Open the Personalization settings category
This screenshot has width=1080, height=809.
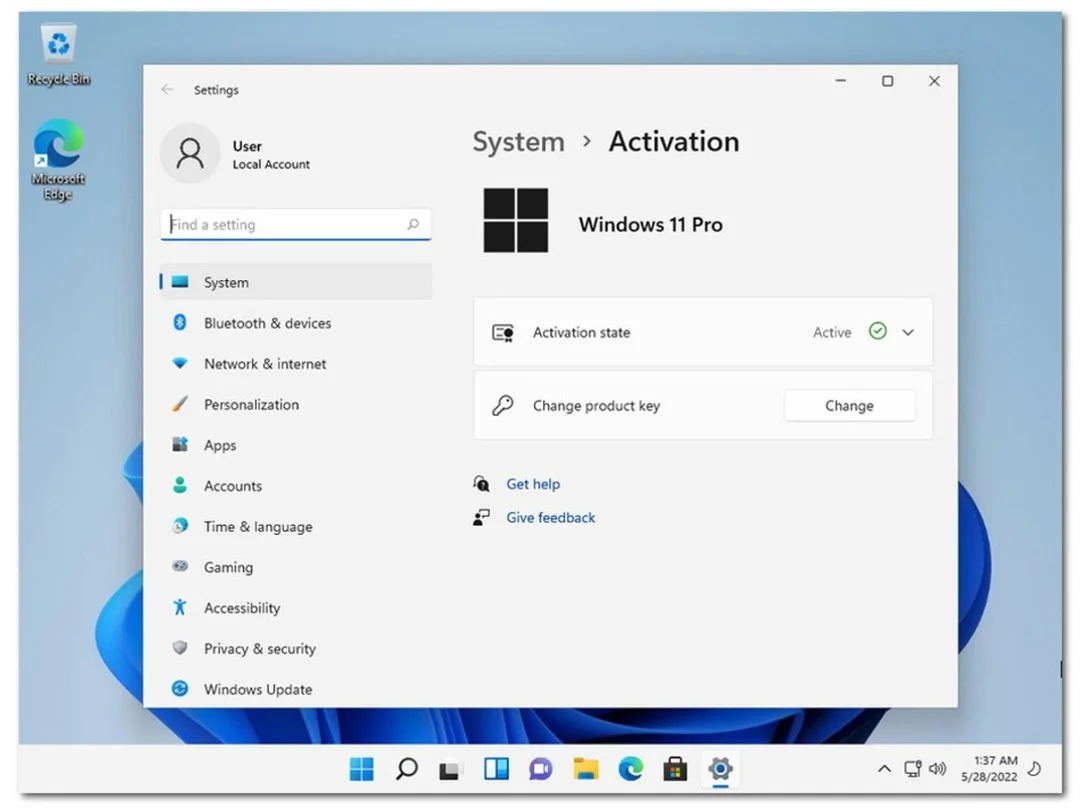click(x=251, y=404)
